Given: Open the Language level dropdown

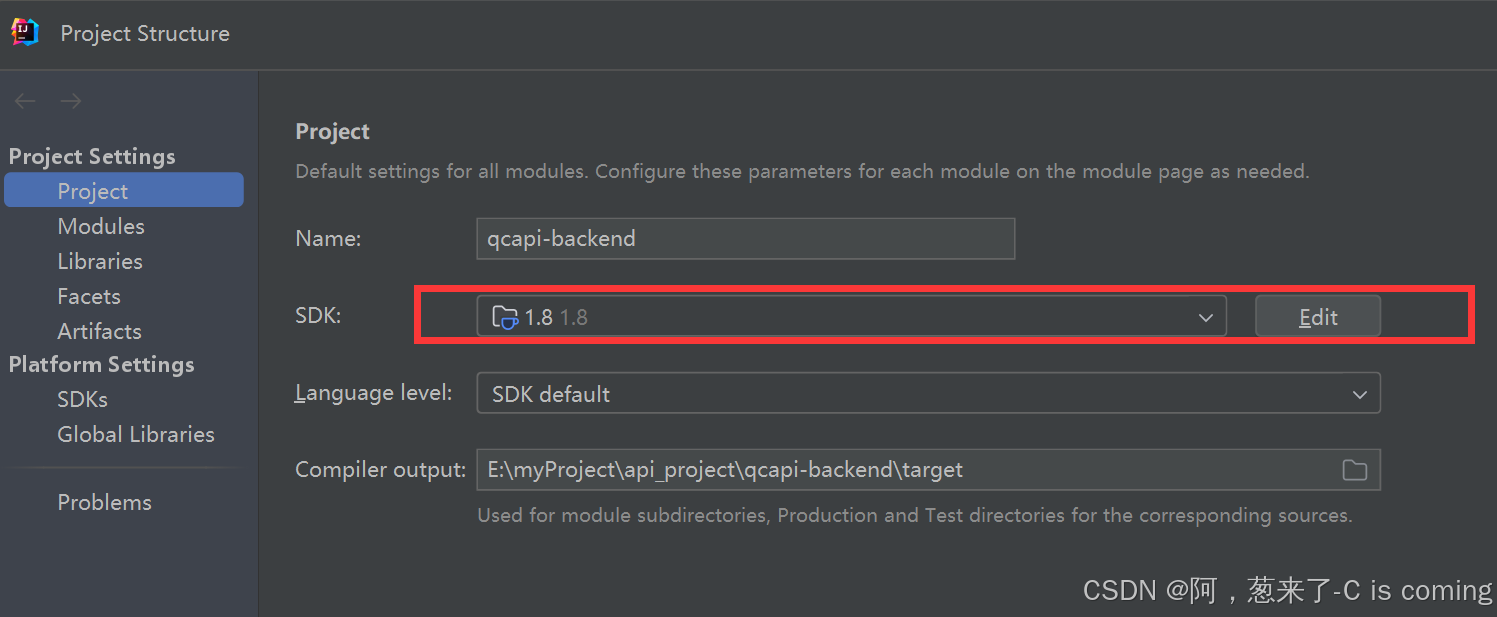Looking at the screenshot, I should pos(928,393).
